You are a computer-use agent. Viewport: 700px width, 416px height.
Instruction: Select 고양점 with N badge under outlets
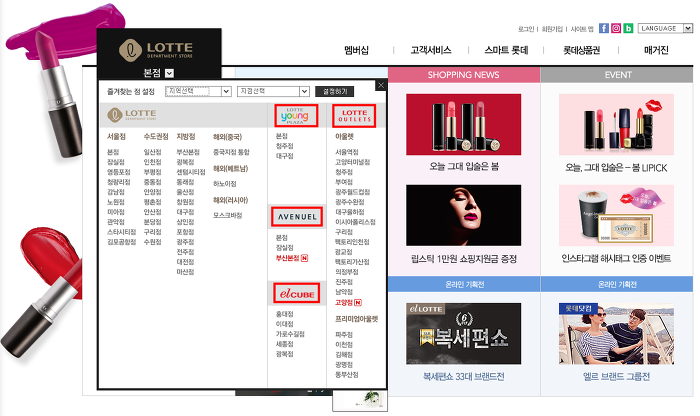[348, 303]
